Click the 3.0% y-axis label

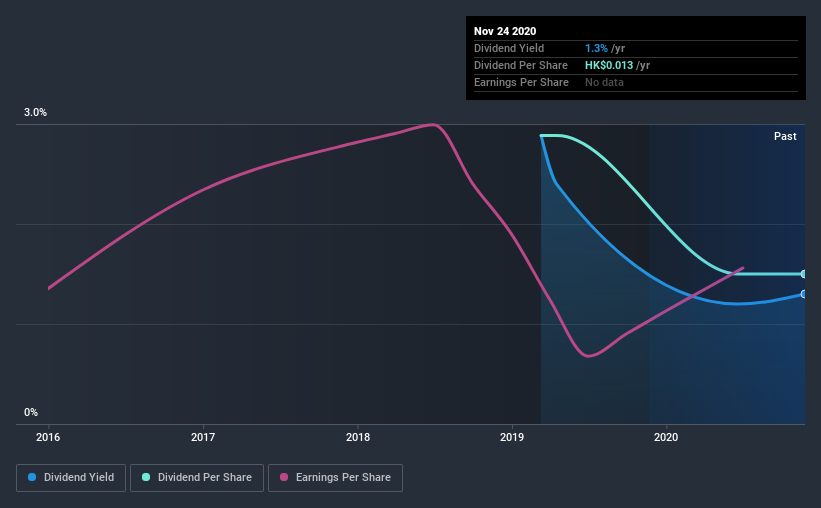click(x=35, y=112)
